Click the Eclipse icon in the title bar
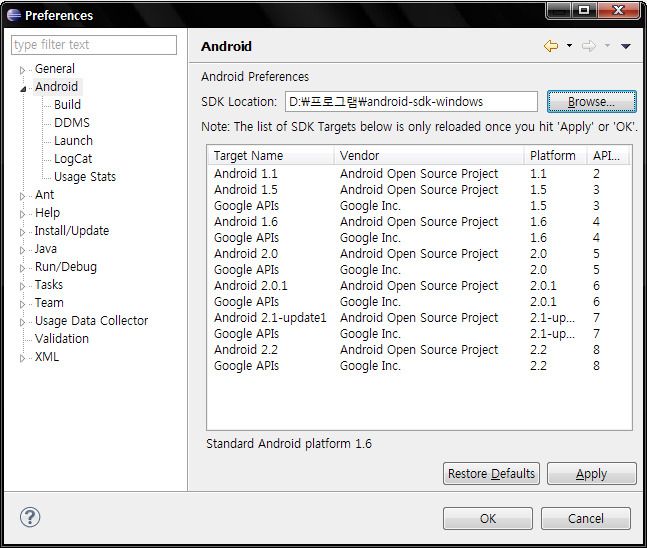Image resolution: width=647 pixels, height=548 pixels. [14, 15]
